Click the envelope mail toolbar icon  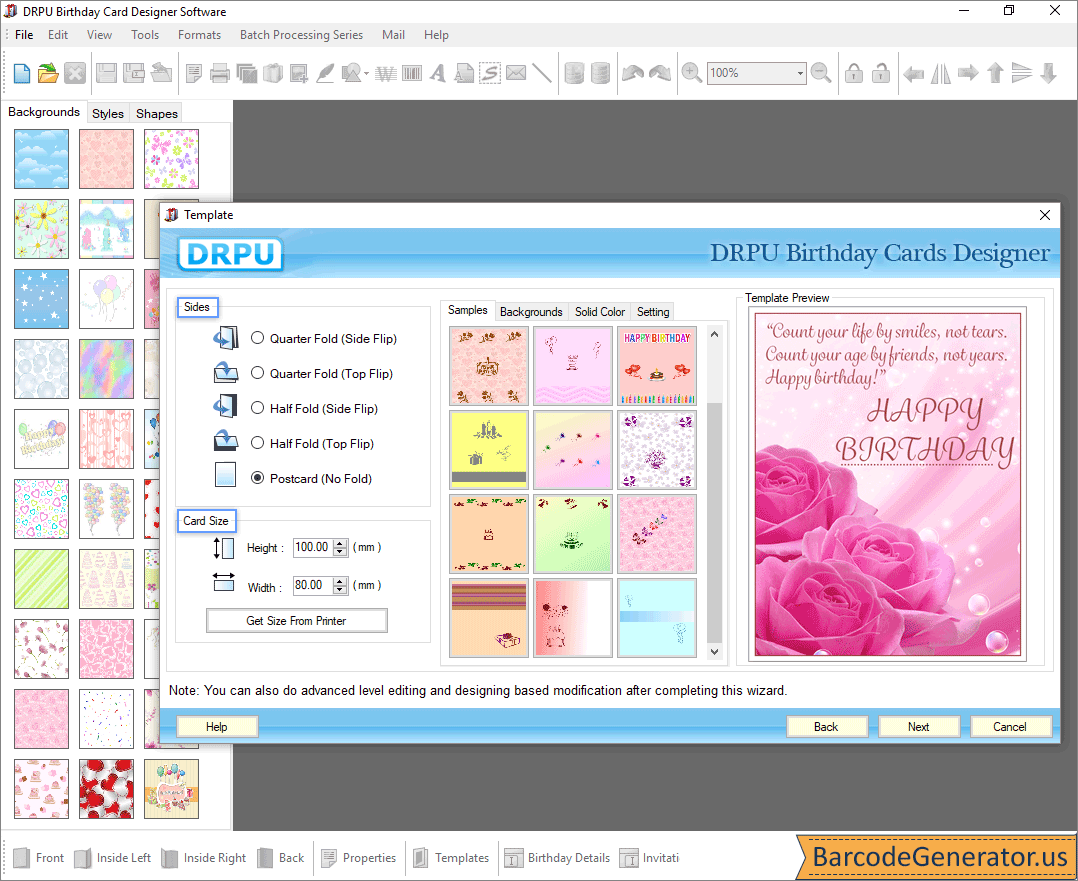[516, 73]
